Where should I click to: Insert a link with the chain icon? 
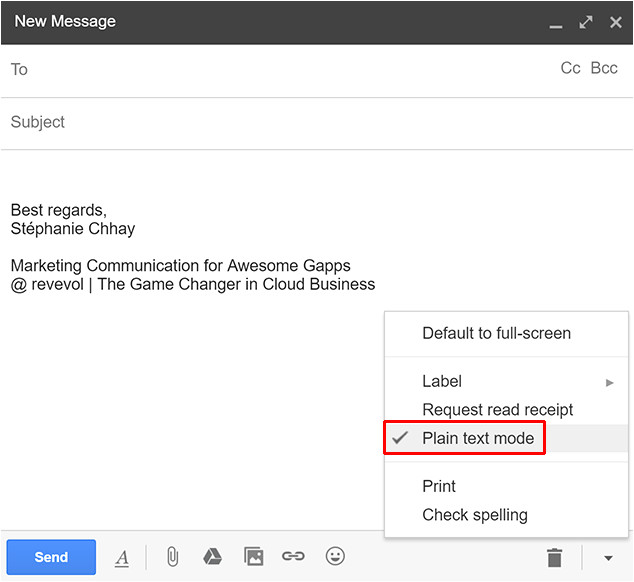point(293,557)
